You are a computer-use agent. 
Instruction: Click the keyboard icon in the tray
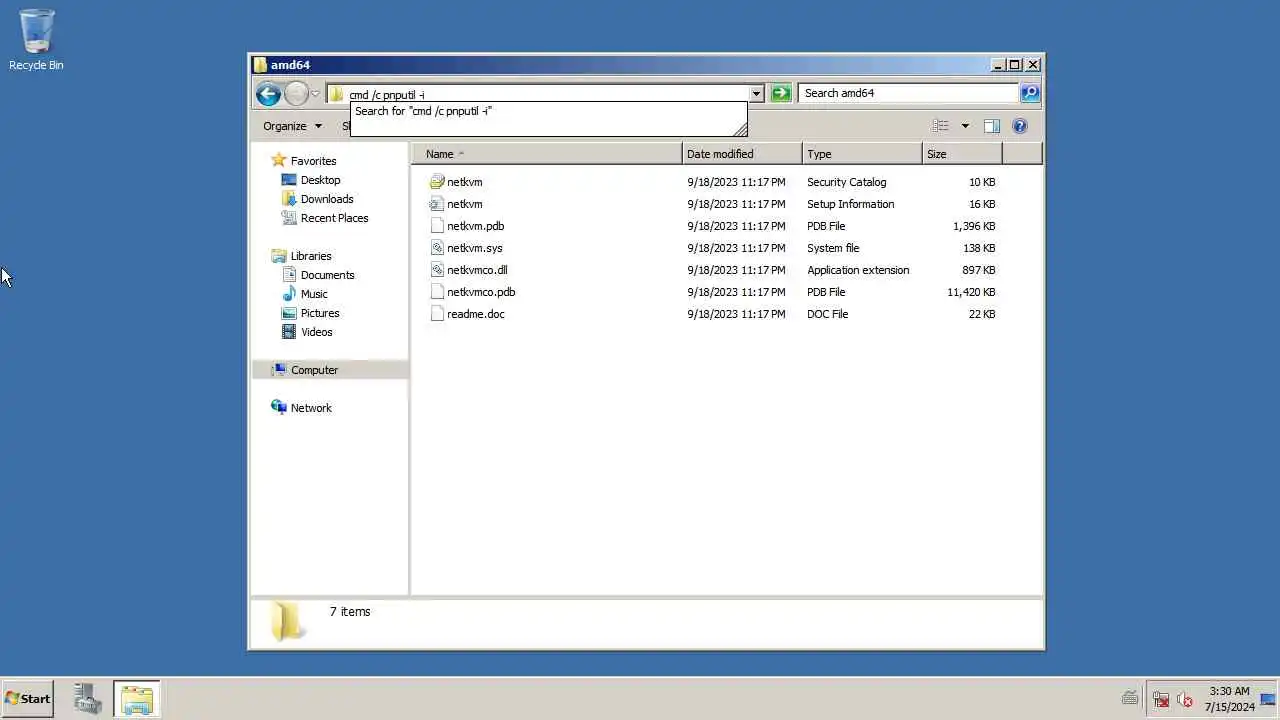pyautogui.click(x=1130, y=699)
